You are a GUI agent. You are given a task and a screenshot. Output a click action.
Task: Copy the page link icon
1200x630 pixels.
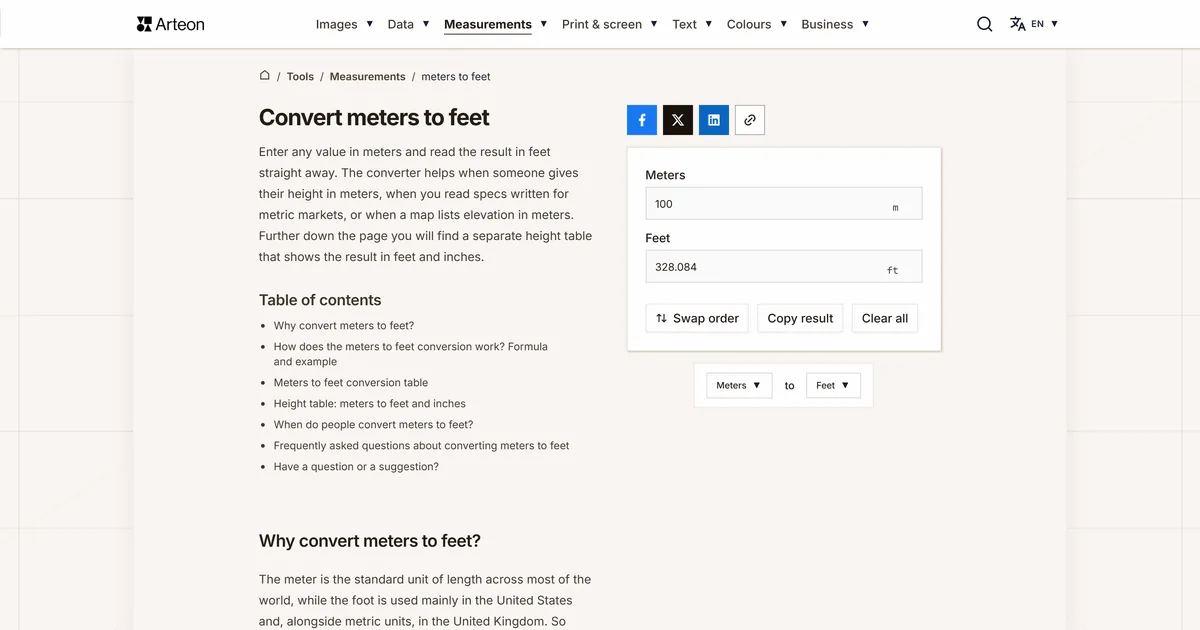750,120
